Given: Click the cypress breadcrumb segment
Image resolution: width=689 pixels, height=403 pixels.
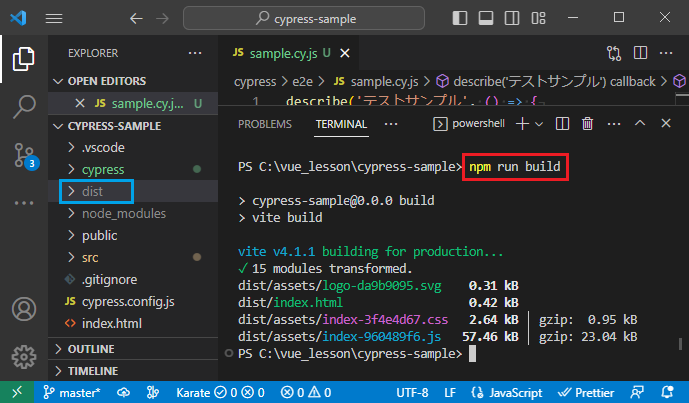Looking at the screenshot, I should (x=255, y=82).
